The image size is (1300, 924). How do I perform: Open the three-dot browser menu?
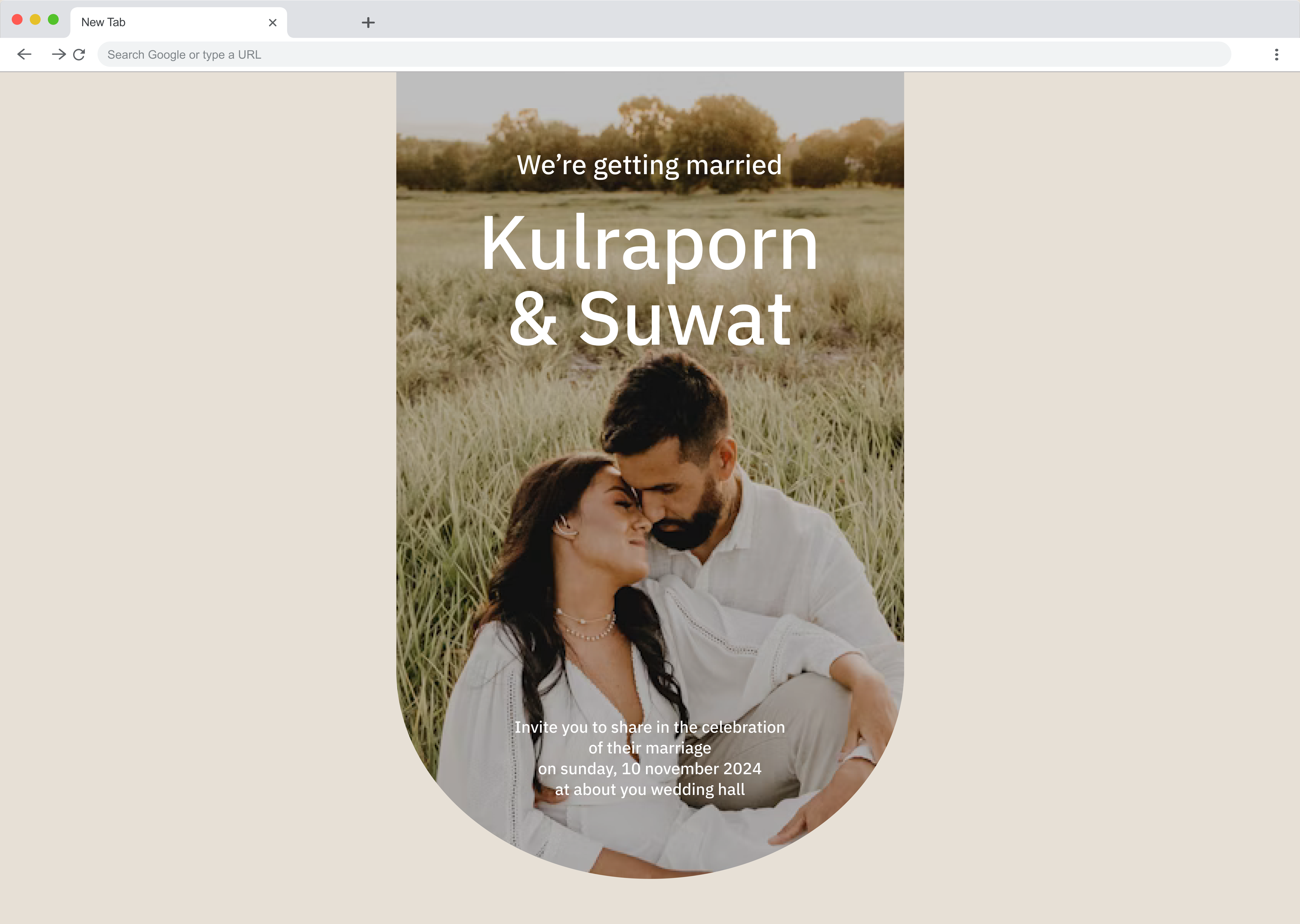coord(1276,55)
